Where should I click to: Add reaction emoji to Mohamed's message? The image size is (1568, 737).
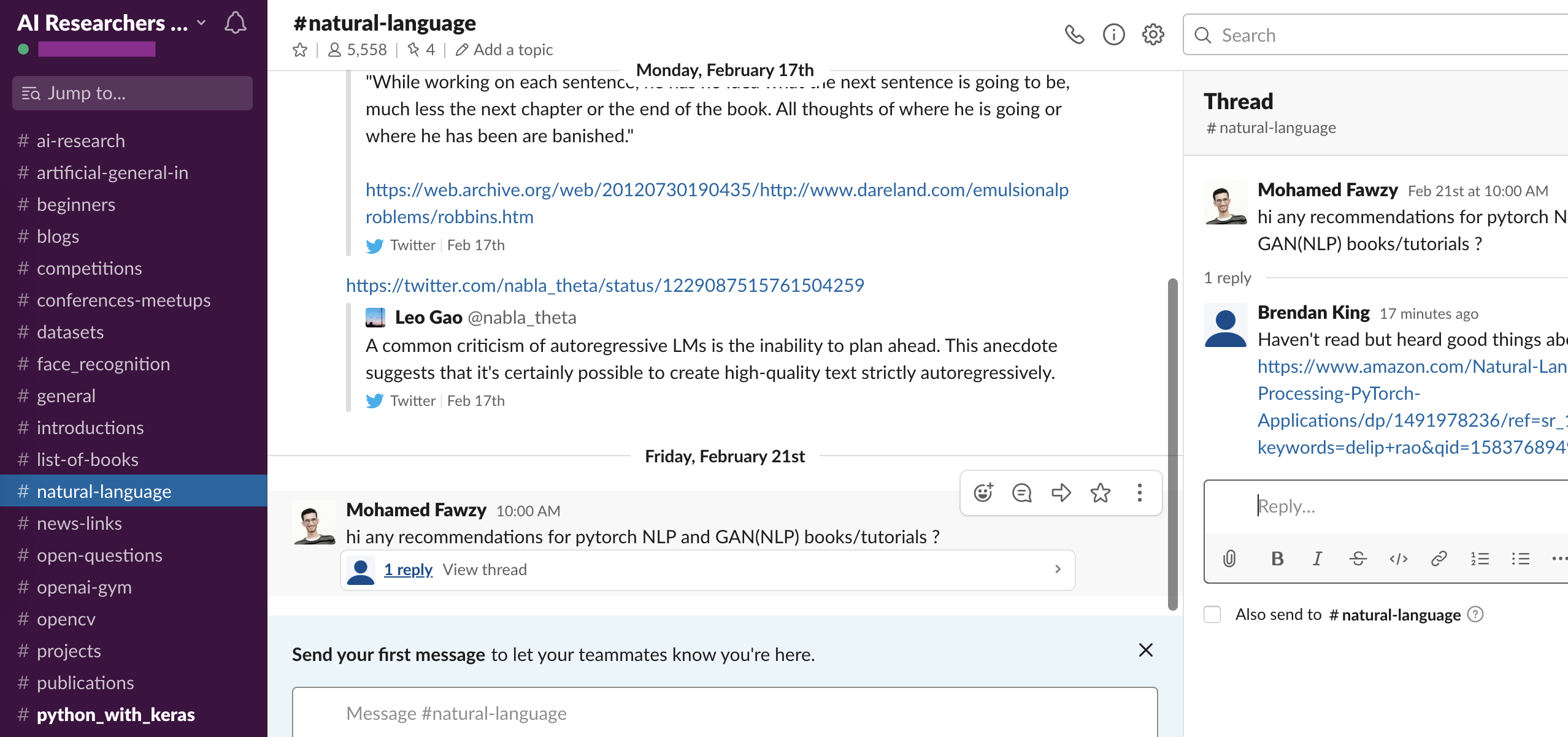(x=983, y=492)
